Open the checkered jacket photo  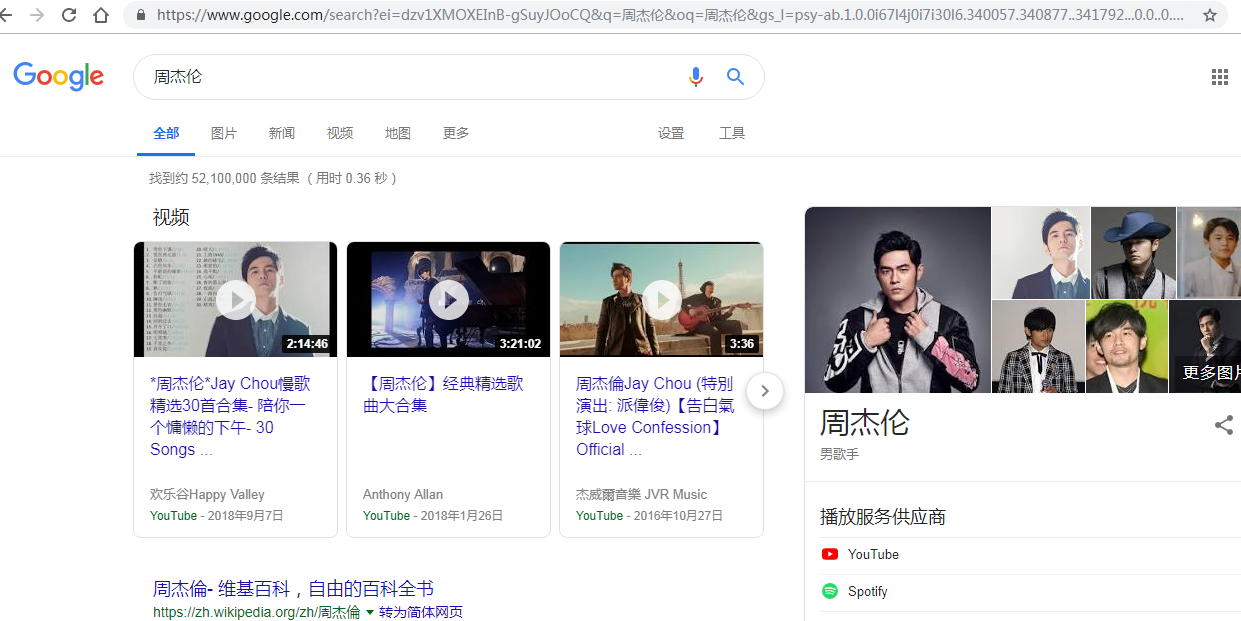(1038, 347)
